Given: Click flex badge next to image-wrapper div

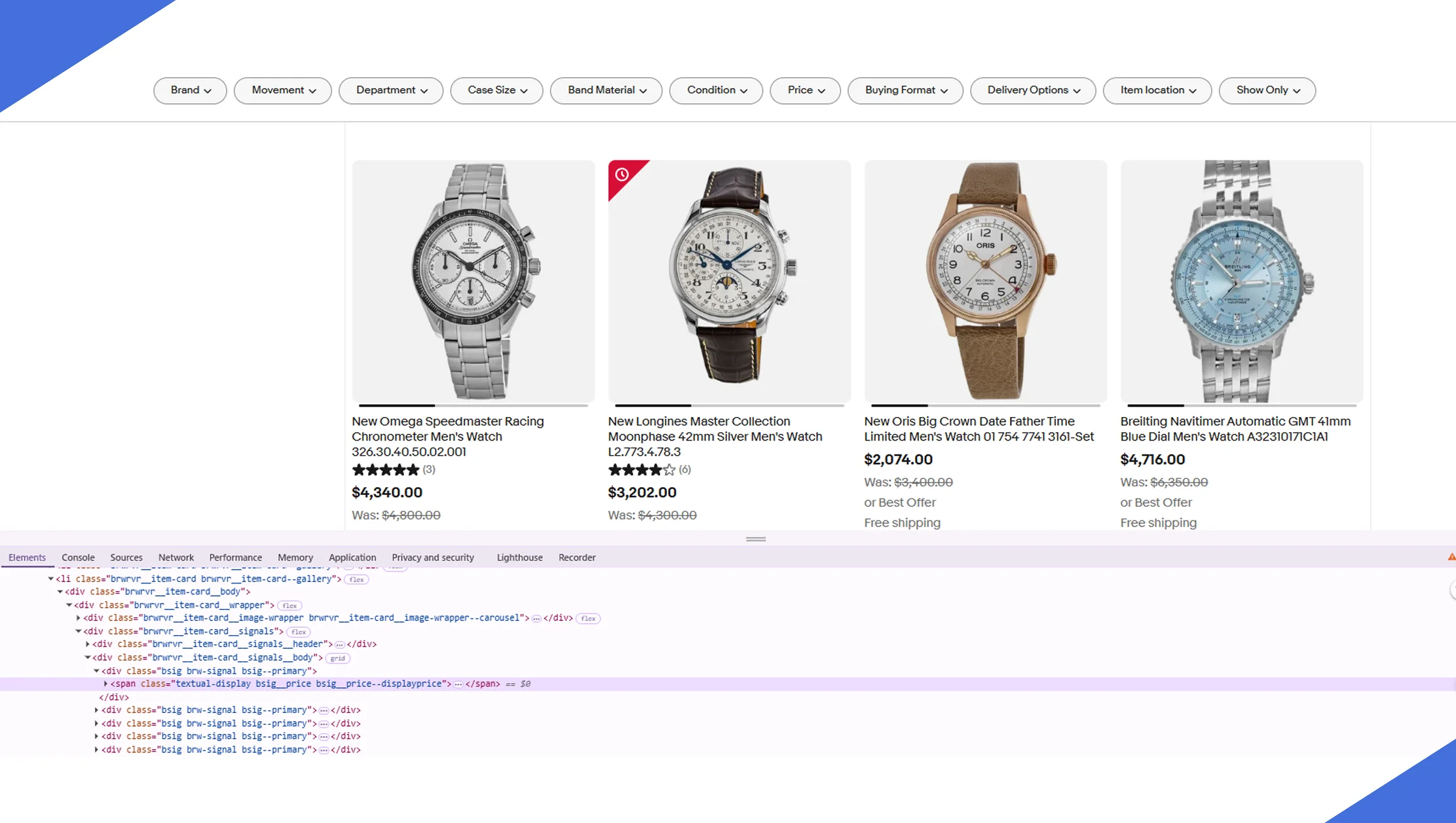Looking at the screenshot, I should 588,619.
